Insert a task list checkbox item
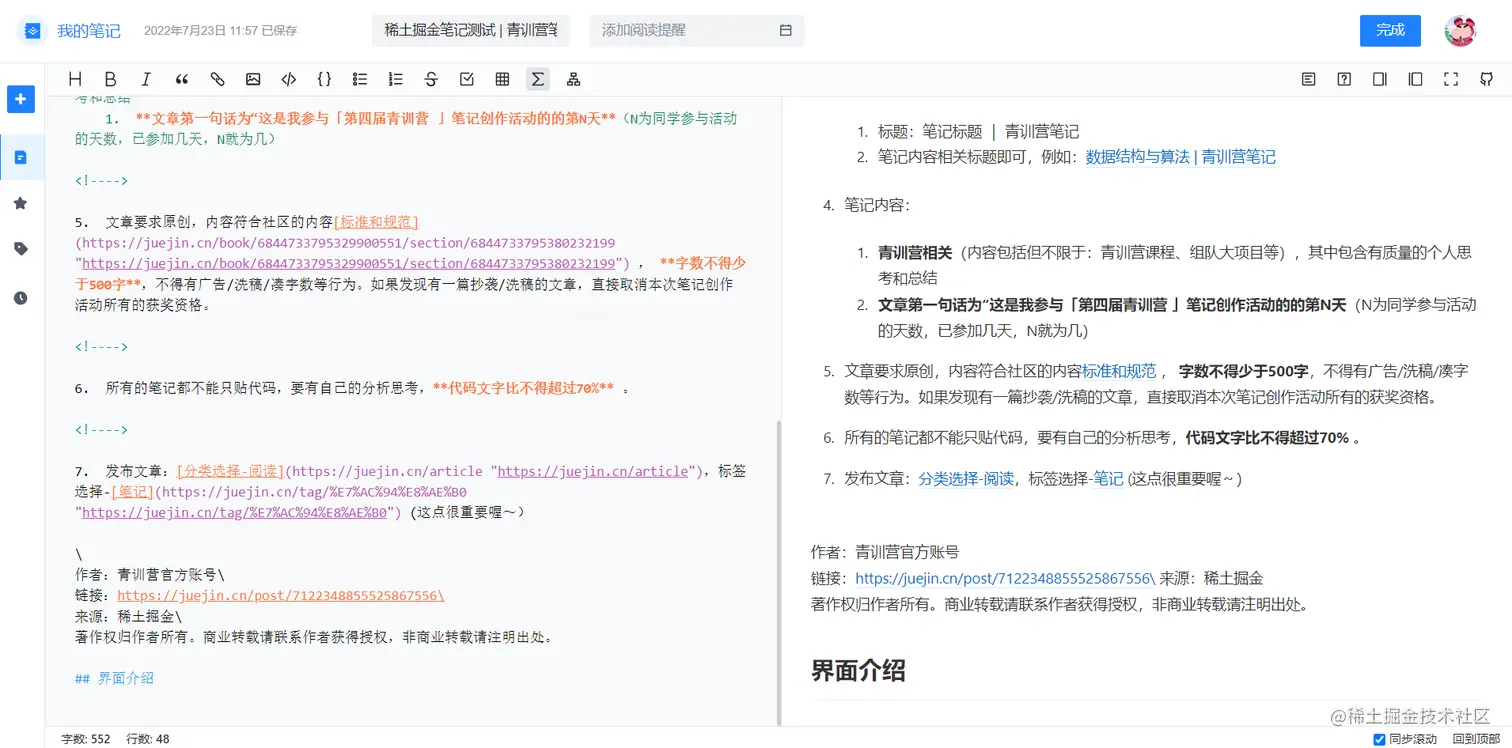Image resolution: width=1512 pixels, height=748 pixels. [x=467, y=79]
